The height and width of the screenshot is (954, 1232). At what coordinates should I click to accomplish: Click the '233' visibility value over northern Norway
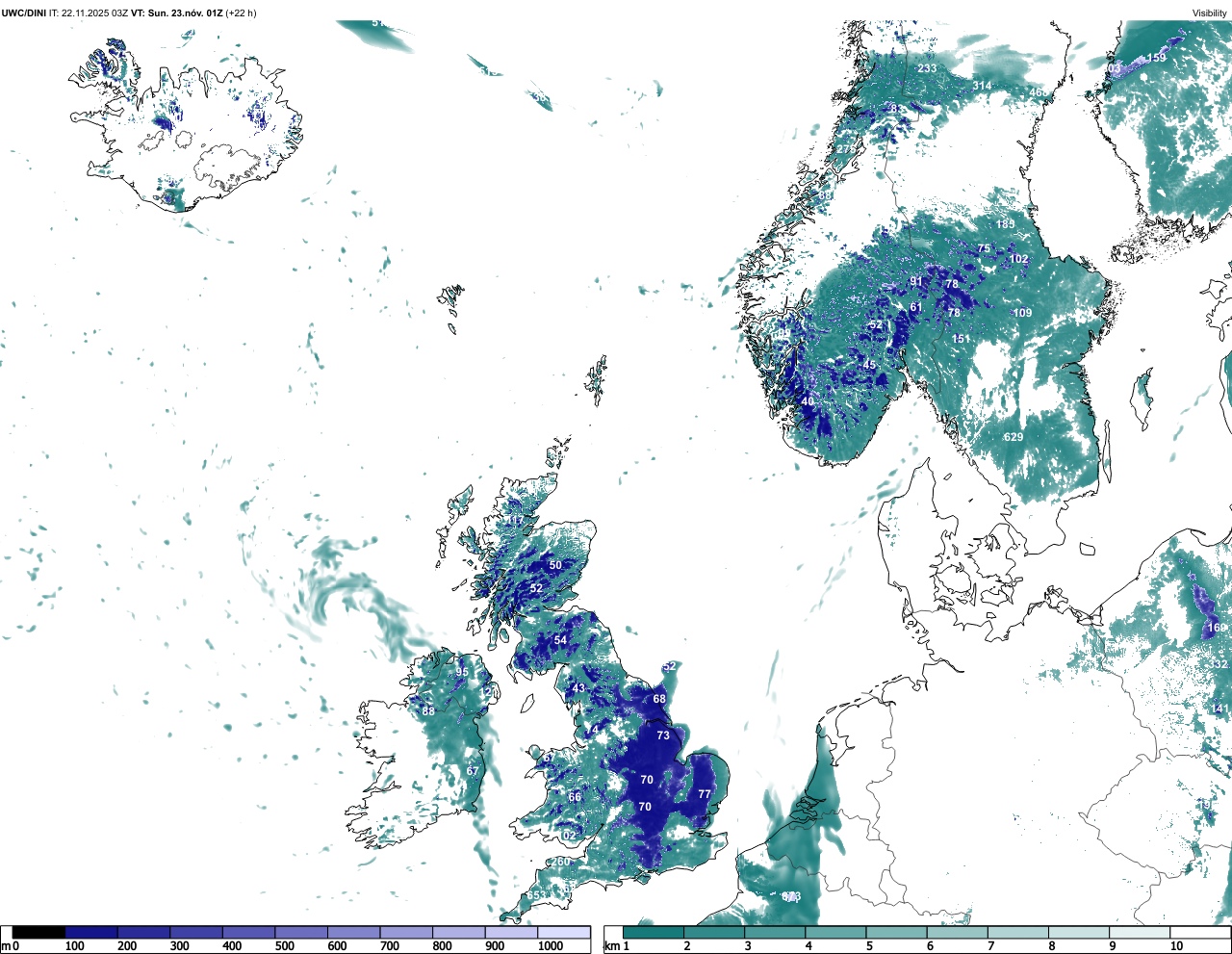(927, 68)
